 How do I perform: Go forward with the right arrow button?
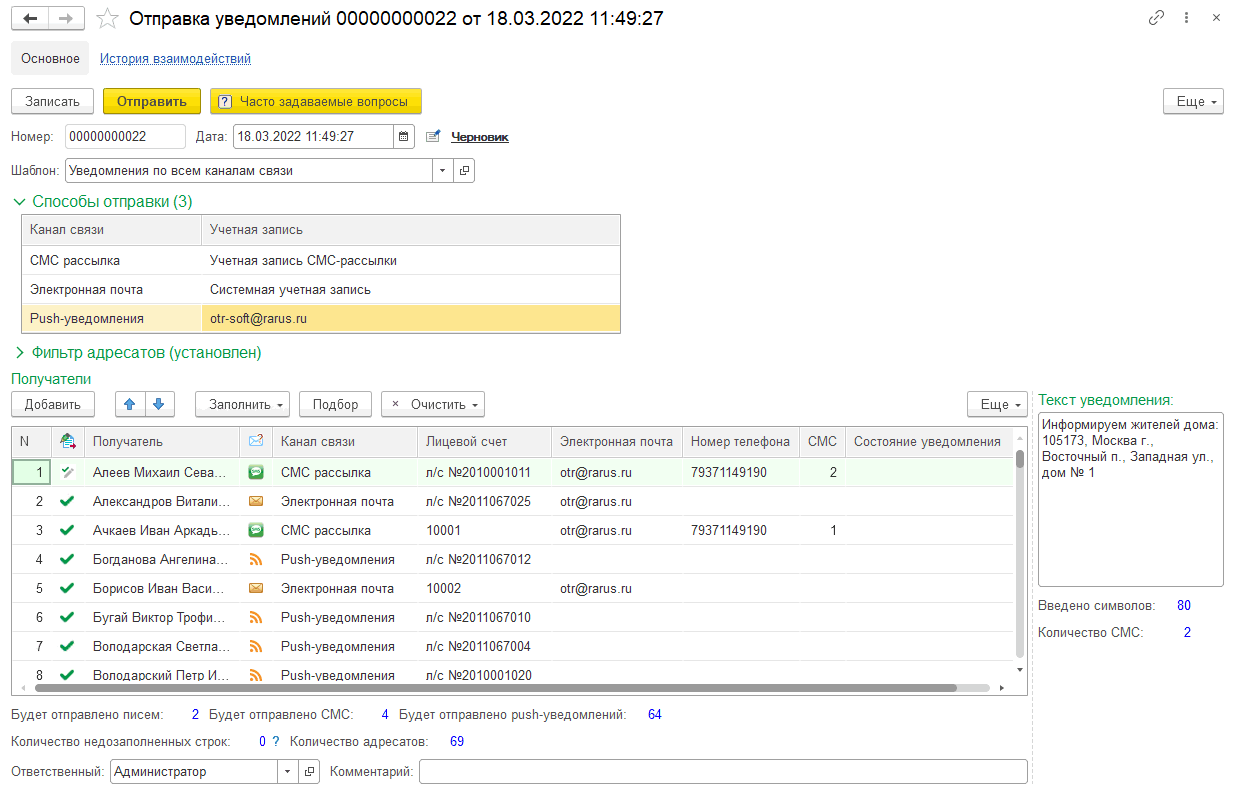click(x=66, y=18)
